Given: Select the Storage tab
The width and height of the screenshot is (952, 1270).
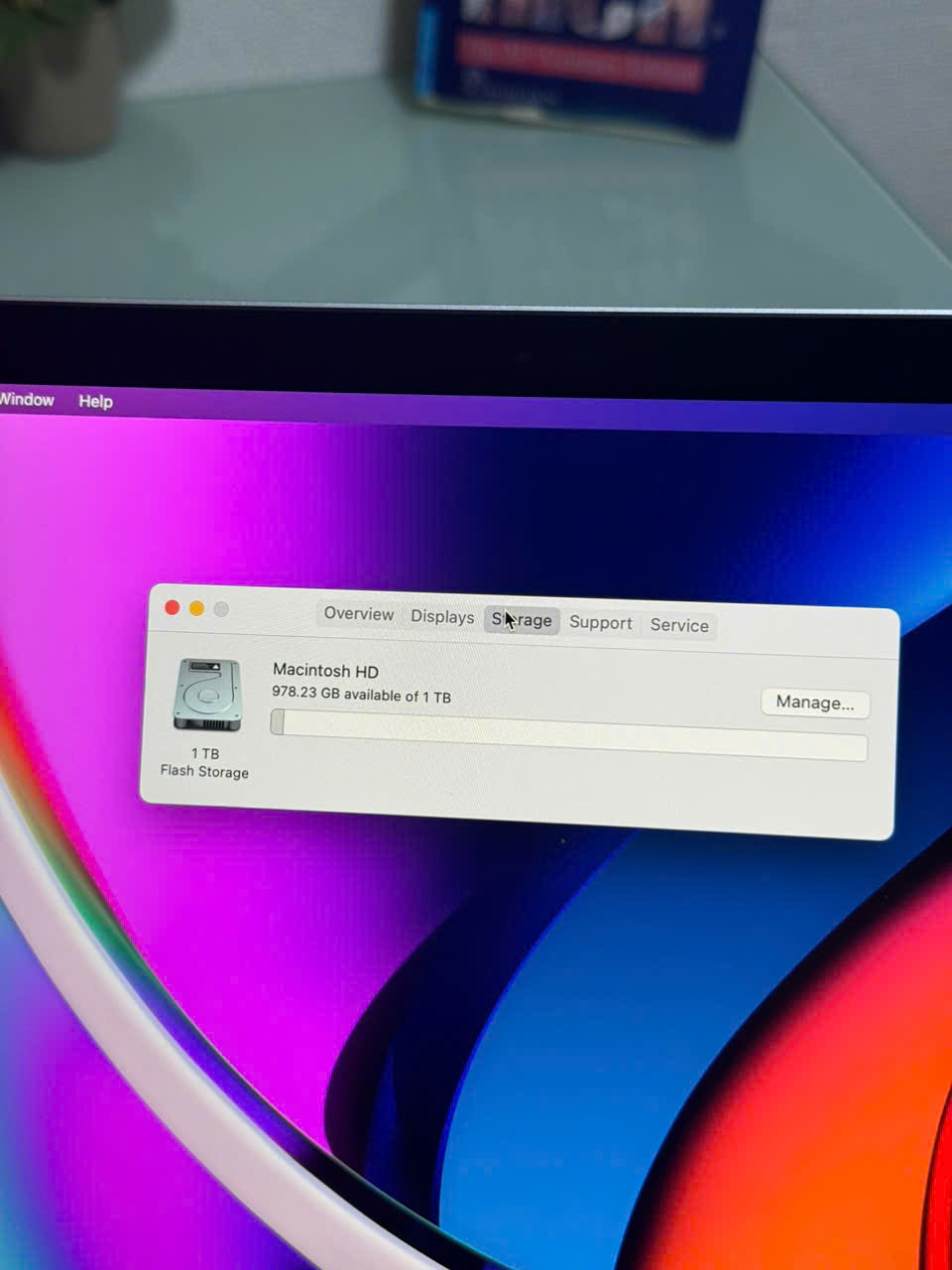Looking at the screenshot, I should coord(522,620).
